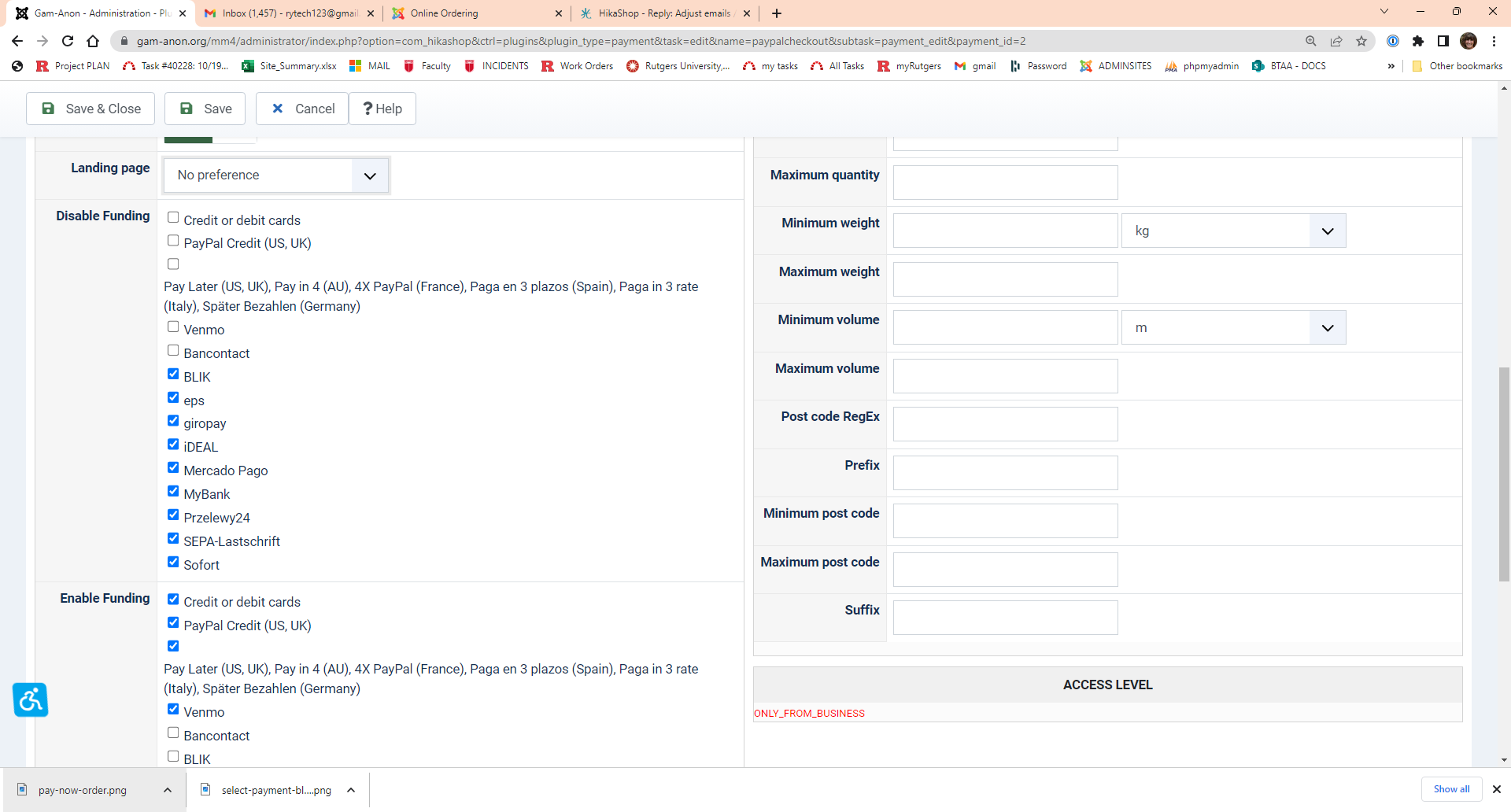1511x812 pixels.
Task: Click the Maximum quantity input field
Action: [x=1005, y=183]
